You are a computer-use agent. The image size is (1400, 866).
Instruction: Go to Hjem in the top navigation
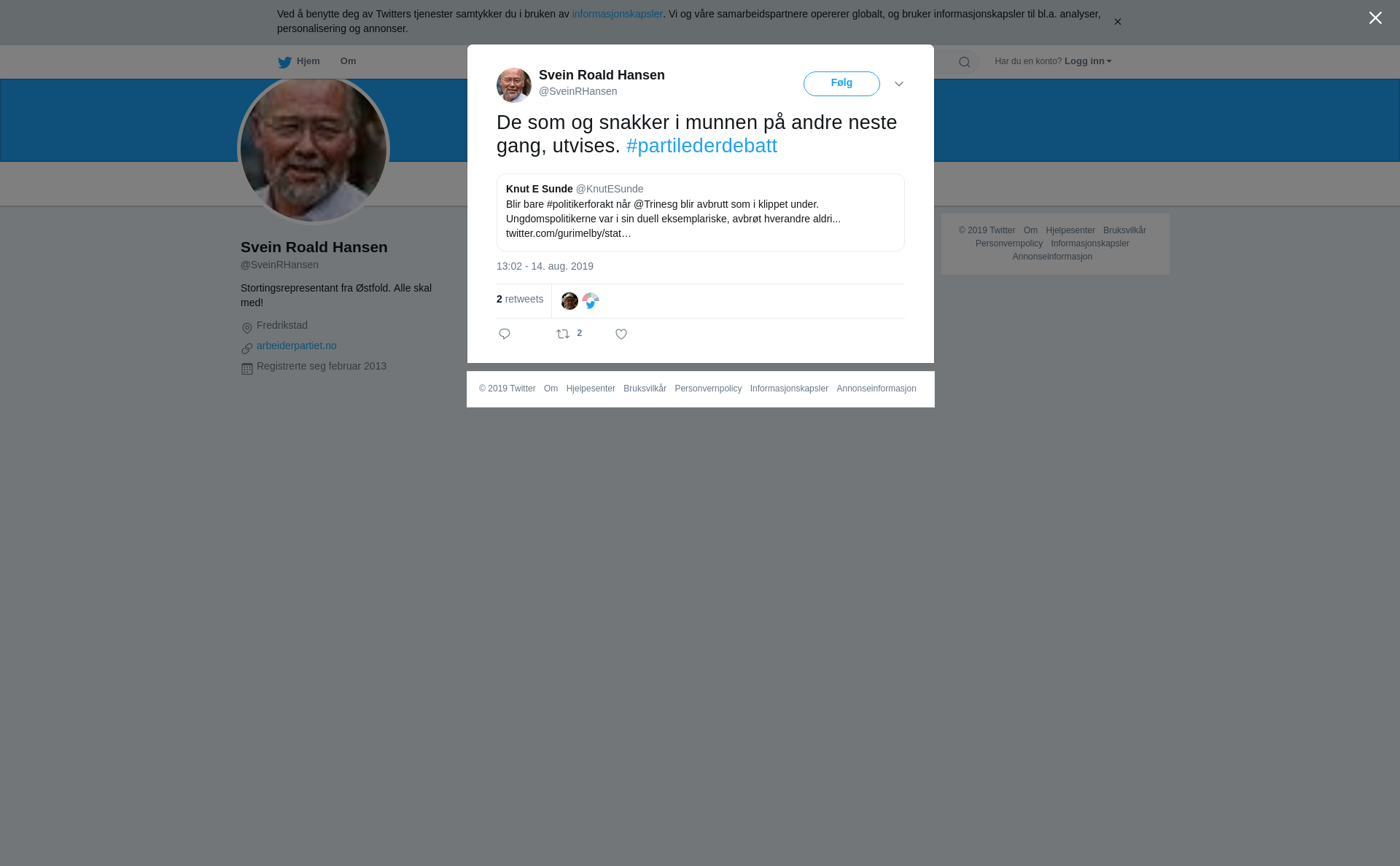(299, 61)
